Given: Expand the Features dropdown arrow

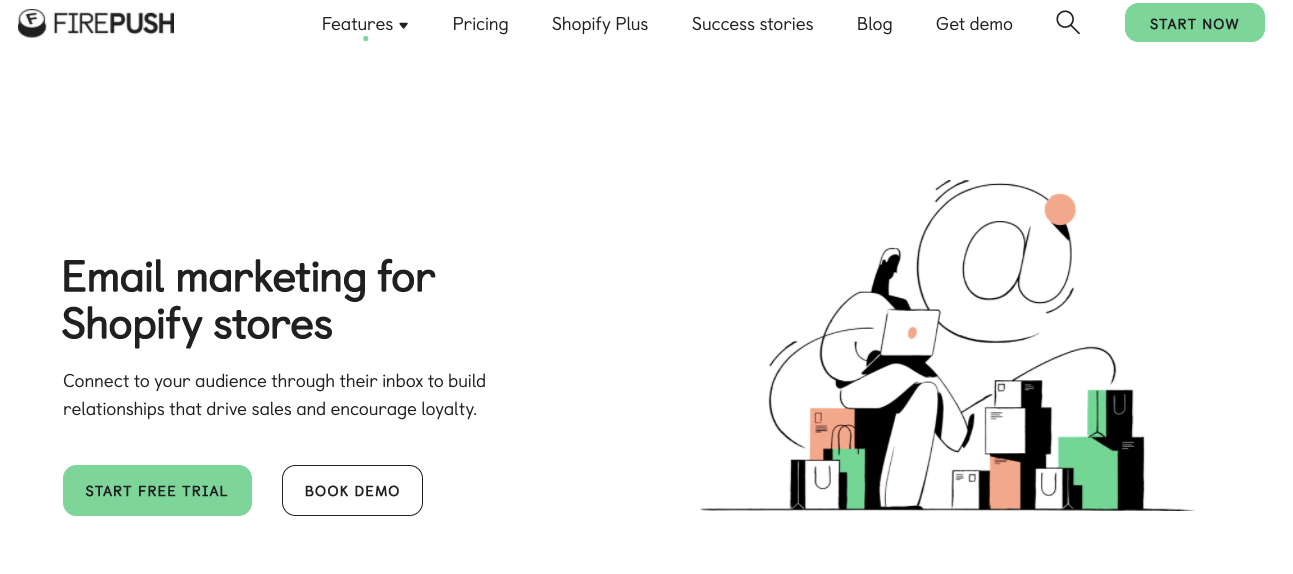Looking at the screenshot, I should pos(404,25).
